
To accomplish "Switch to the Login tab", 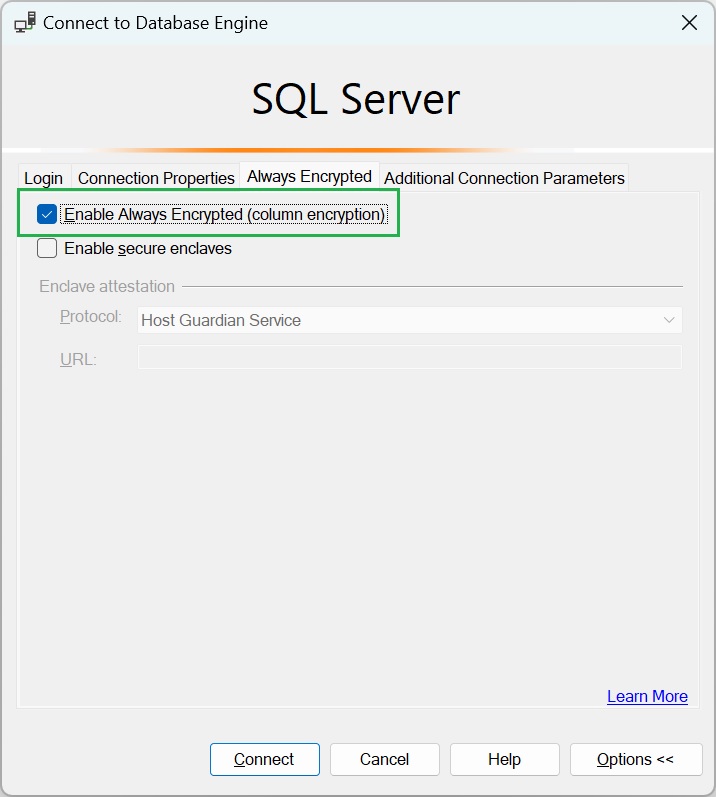I will point(43,178).
